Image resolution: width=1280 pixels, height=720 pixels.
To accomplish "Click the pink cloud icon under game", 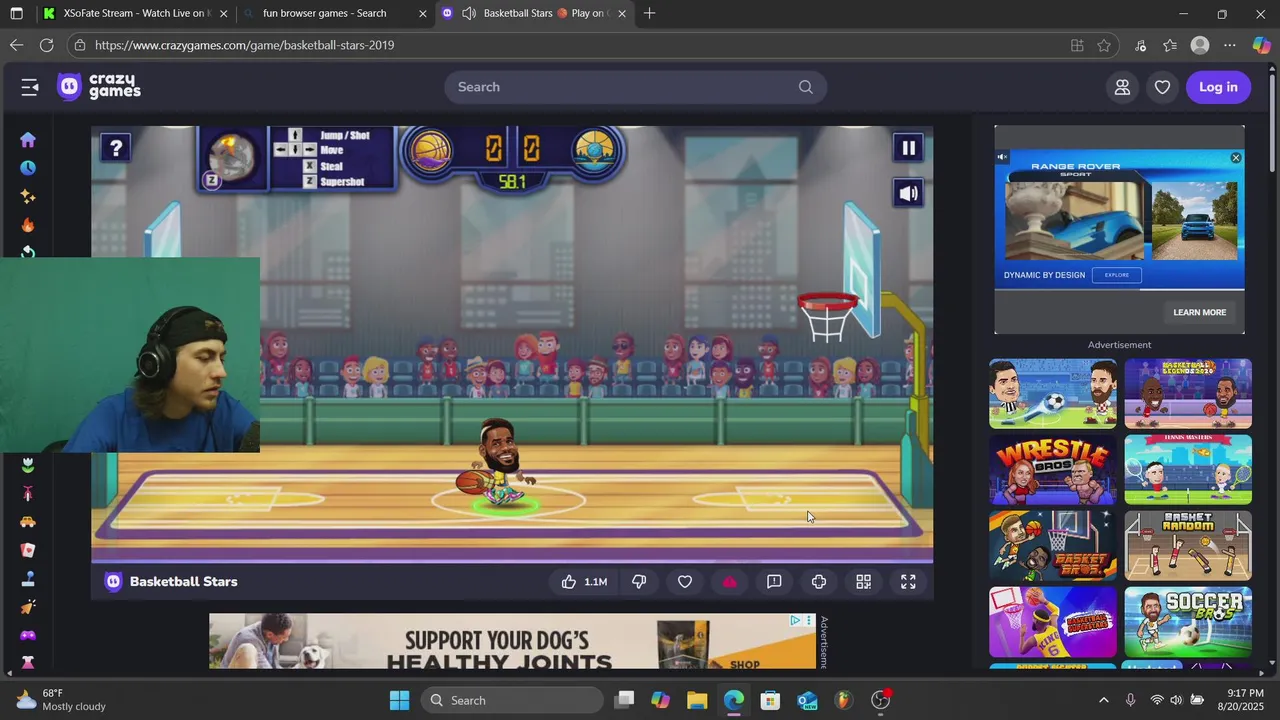I will tap(729, 582).
